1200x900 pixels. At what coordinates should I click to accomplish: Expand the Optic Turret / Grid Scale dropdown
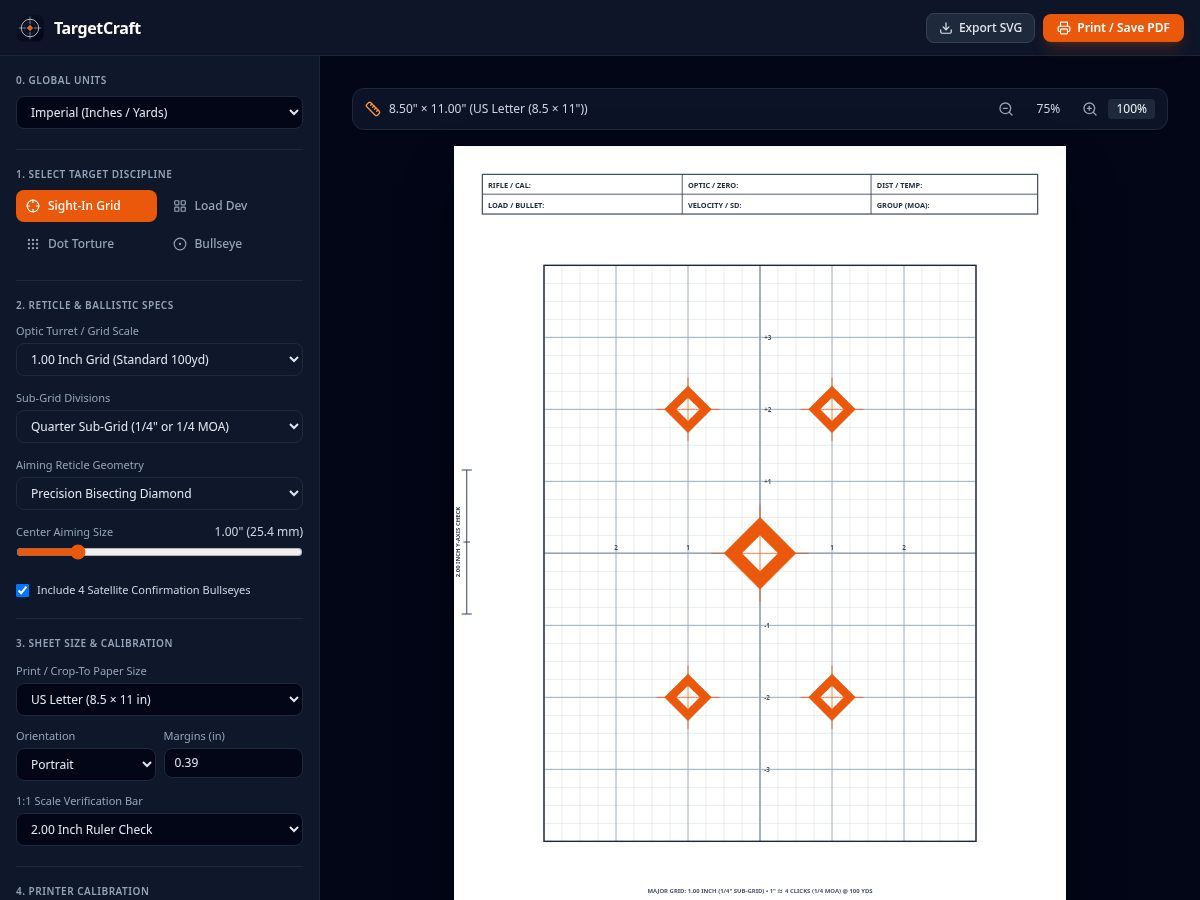[159, 359]
